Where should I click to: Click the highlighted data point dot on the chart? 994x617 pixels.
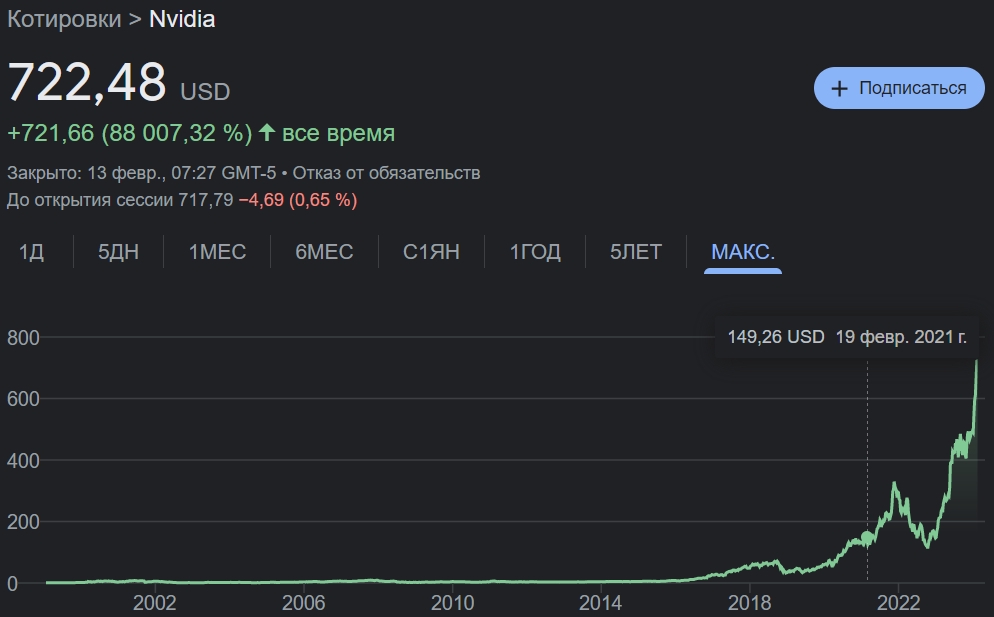pos(867,537)
